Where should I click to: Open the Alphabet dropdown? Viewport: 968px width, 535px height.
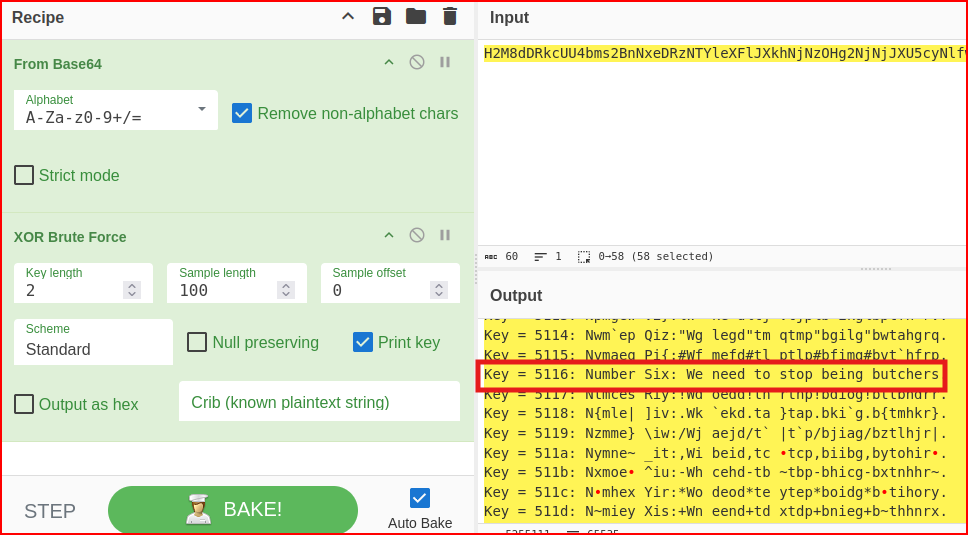[201, 109]
